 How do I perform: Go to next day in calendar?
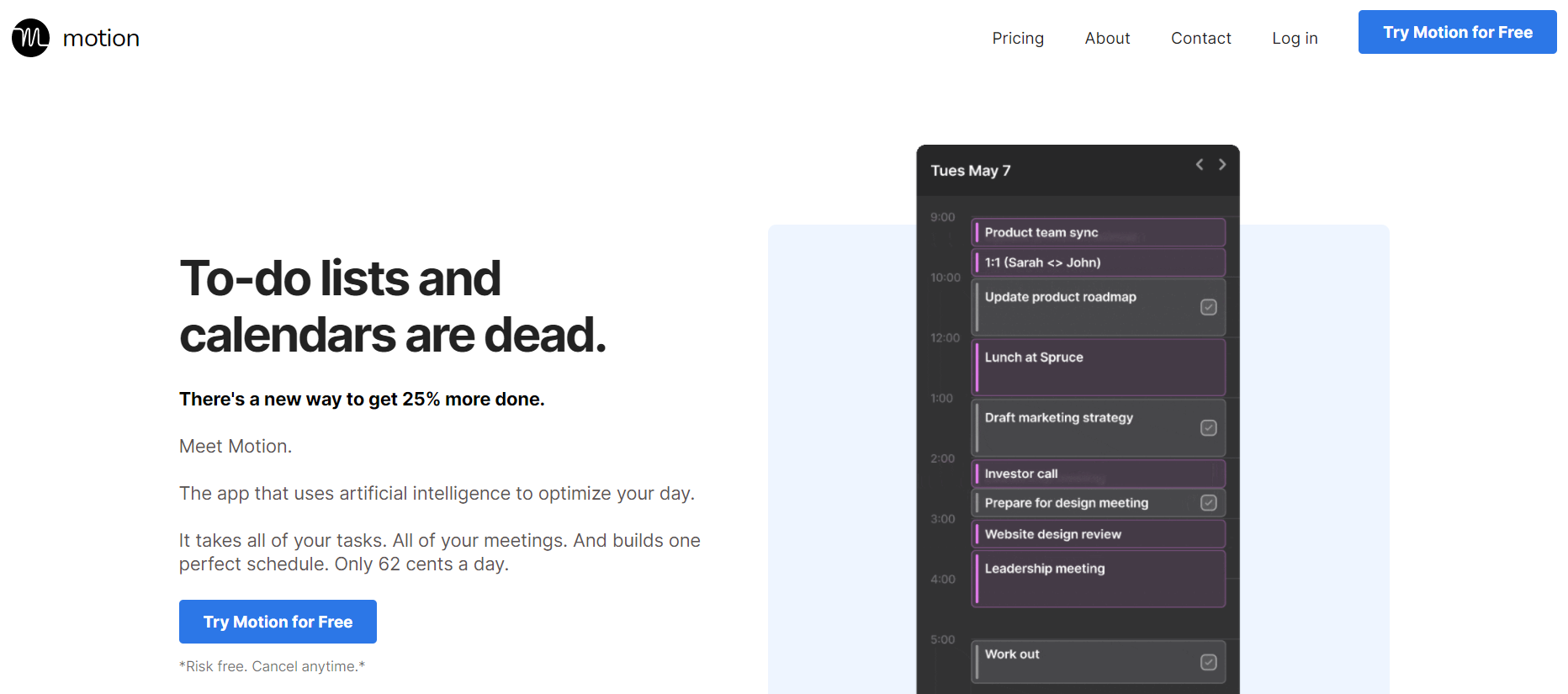[1222, 165]
